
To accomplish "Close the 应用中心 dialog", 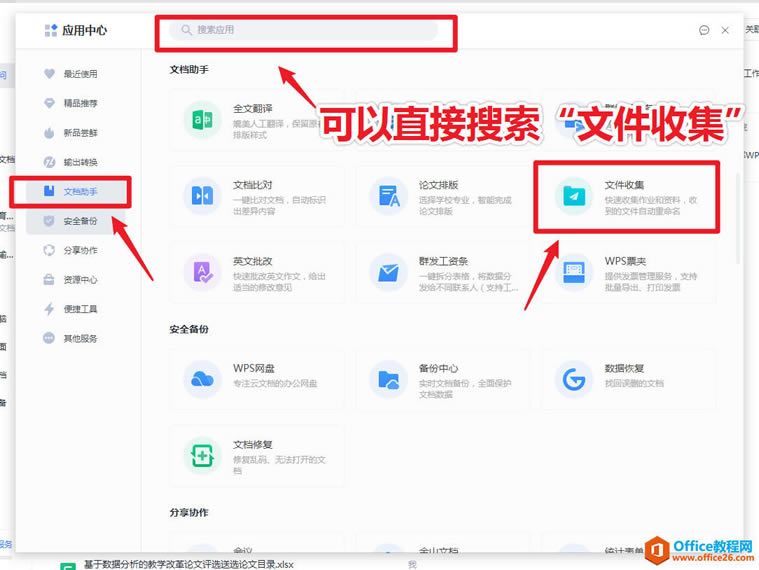I will click(x=725, y=30).
